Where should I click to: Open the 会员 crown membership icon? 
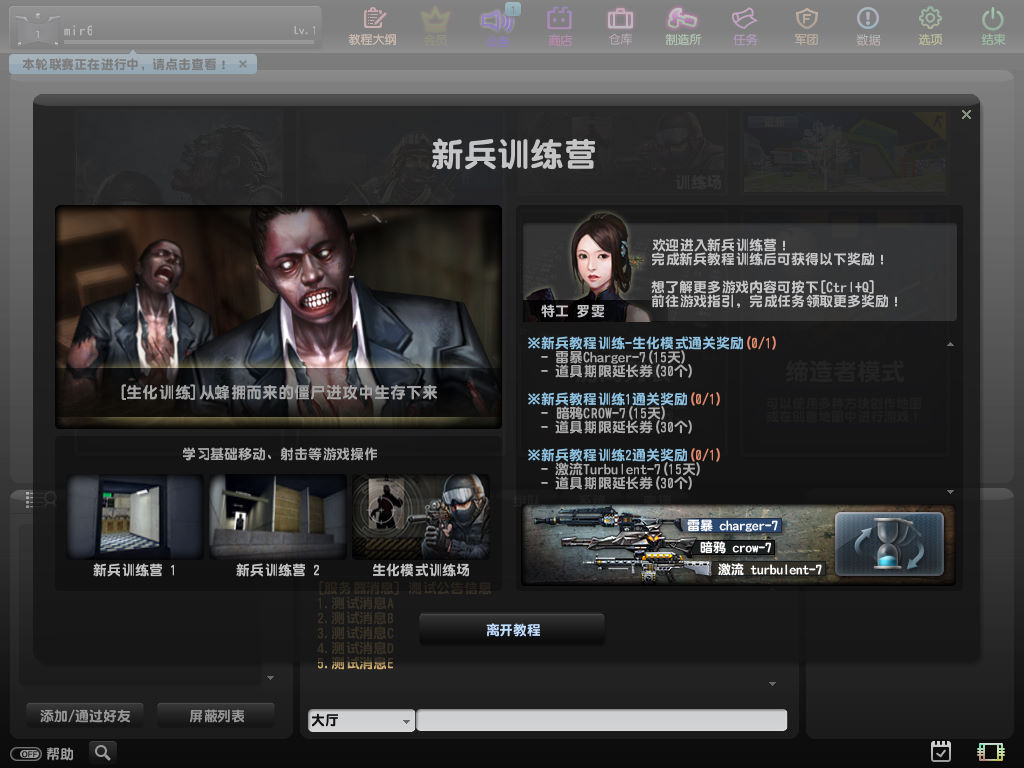click(435, 26)
